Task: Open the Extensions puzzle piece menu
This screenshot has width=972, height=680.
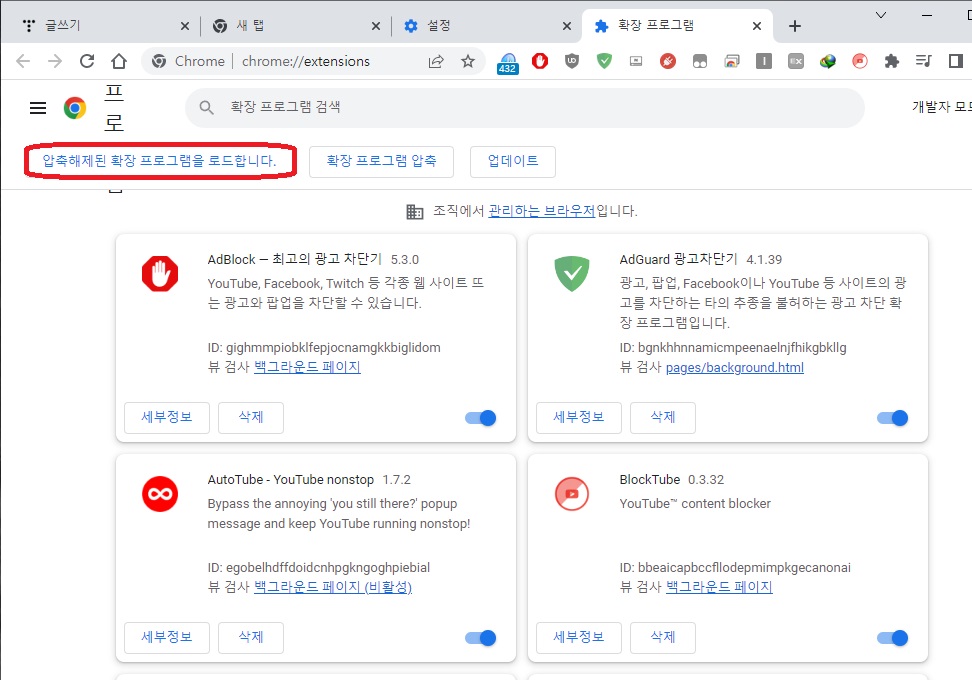Action: pyautogui.click(x=891, y=61)
